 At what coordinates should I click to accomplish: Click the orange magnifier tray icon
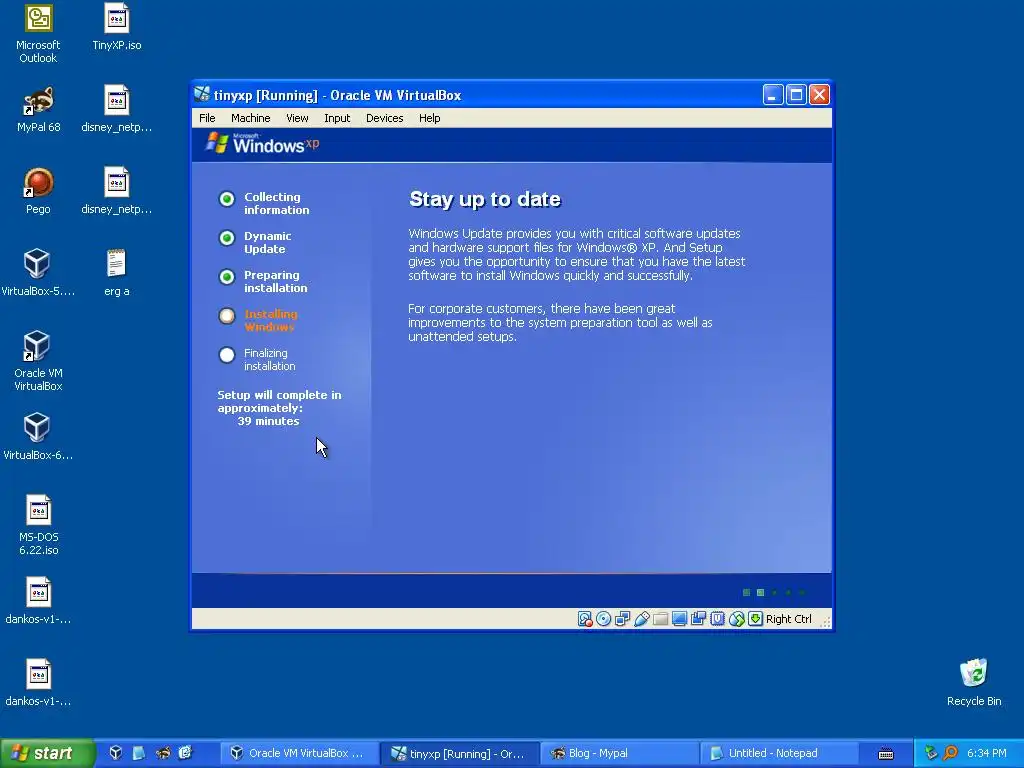click(950, 753)
